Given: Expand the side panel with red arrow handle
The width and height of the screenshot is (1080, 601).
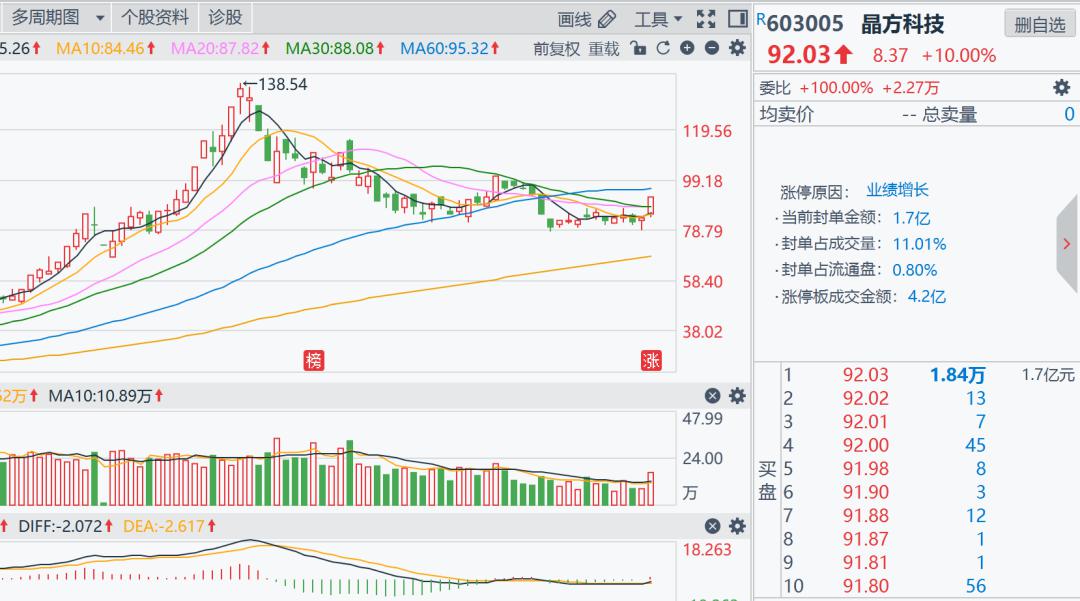Looking at the screenshot, I should point(1067,244).
